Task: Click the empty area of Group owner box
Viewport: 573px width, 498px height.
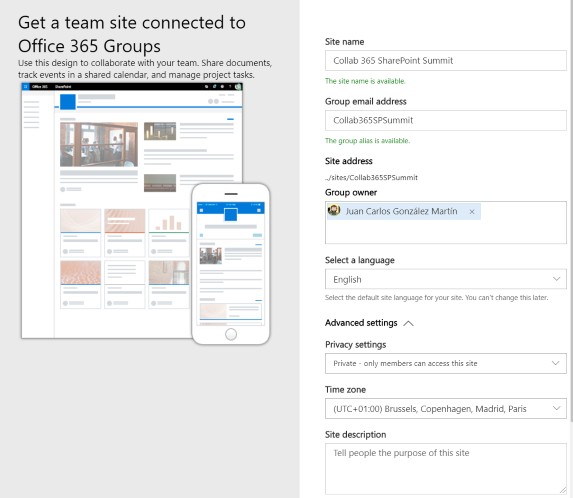Action: click(445, 232)
